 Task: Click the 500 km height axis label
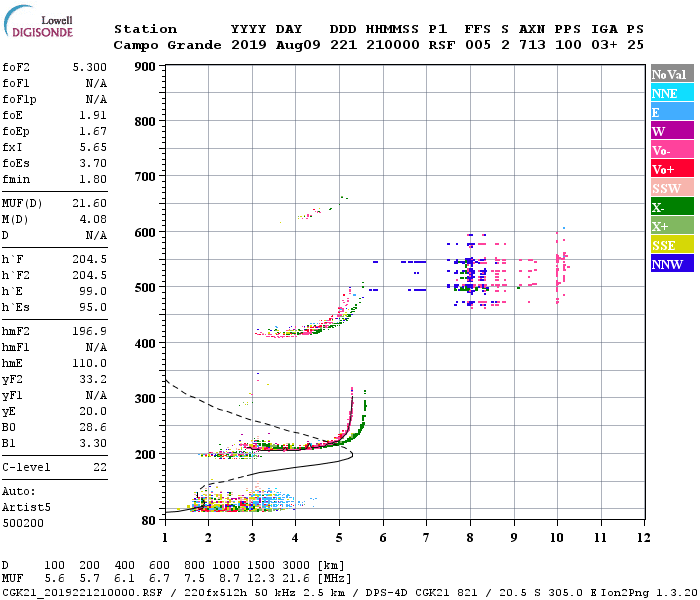click(x=146, y=288)
